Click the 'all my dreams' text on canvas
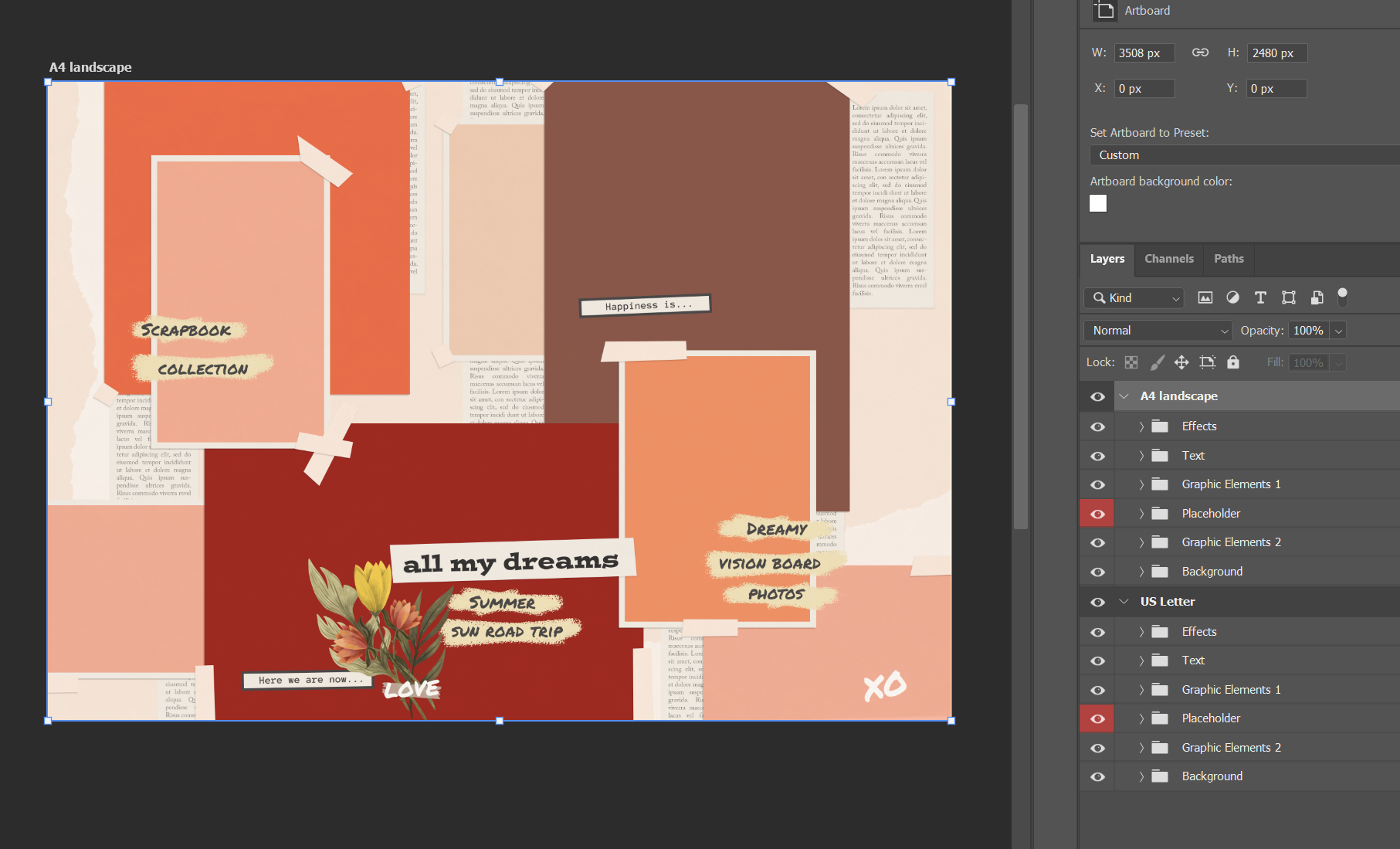Viewport: 1400px width, 849px height. click(511, 562)
